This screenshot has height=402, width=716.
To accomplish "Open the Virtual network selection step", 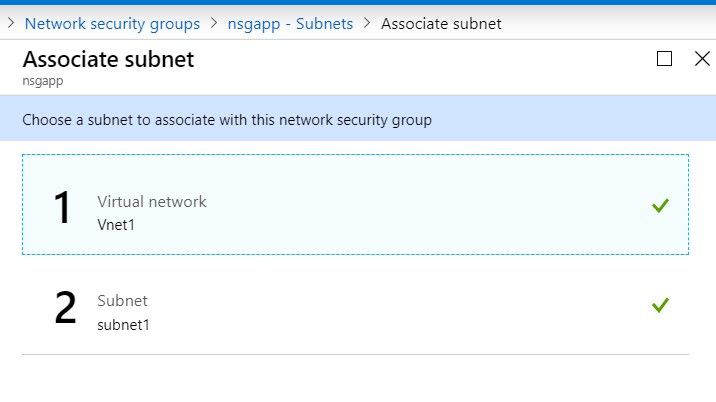I will [x=355, y=204].
